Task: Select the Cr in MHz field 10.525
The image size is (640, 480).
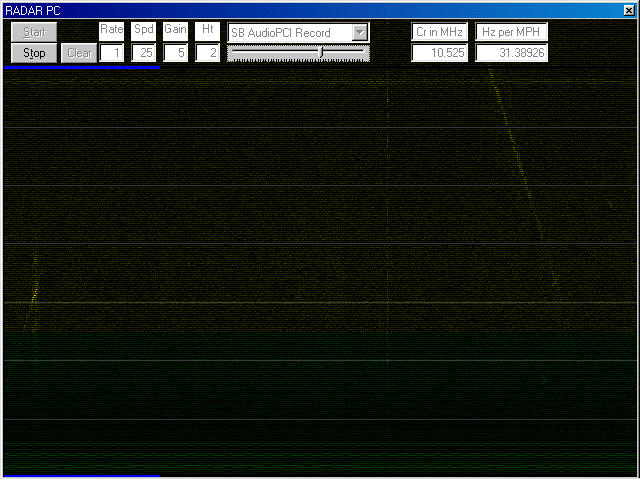Action: click(x=440, y=53)
